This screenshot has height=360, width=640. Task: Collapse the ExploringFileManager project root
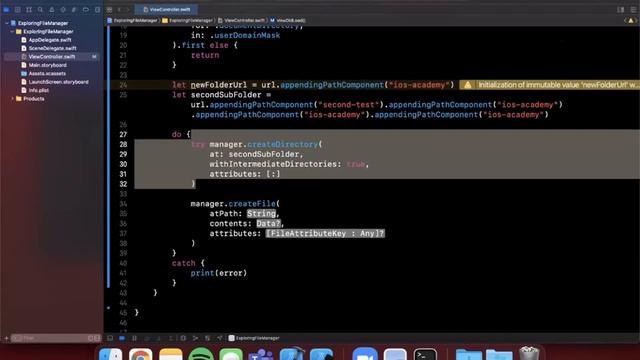[x=7, y=23]
